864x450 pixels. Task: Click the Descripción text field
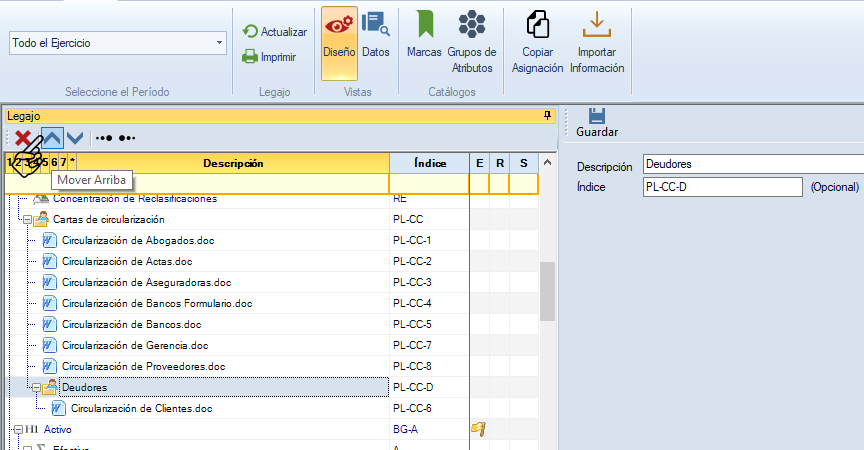[752, 164]
